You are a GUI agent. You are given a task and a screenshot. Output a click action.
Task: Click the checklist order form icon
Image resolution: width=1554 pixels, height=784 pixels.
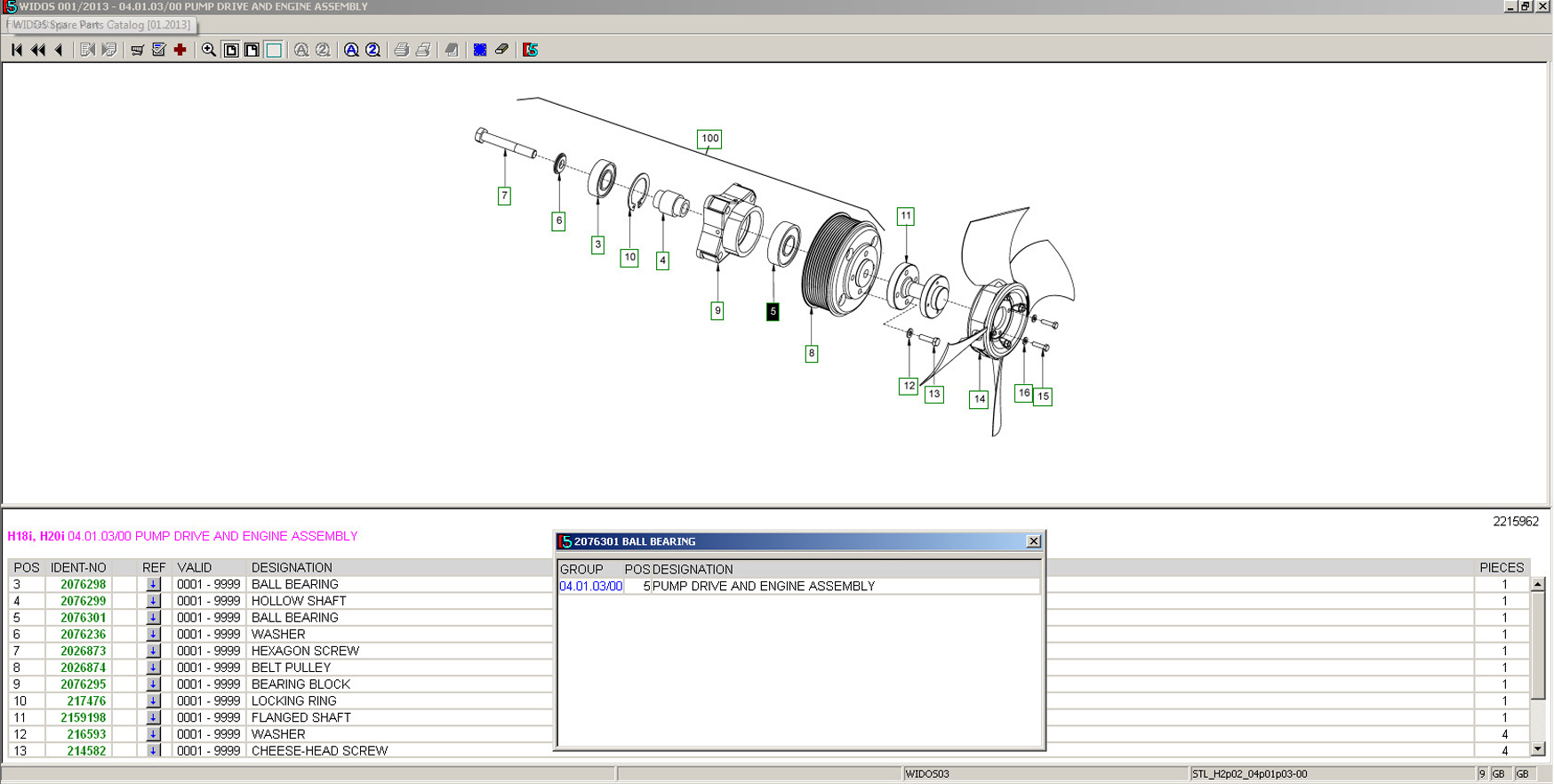point(159,50)
